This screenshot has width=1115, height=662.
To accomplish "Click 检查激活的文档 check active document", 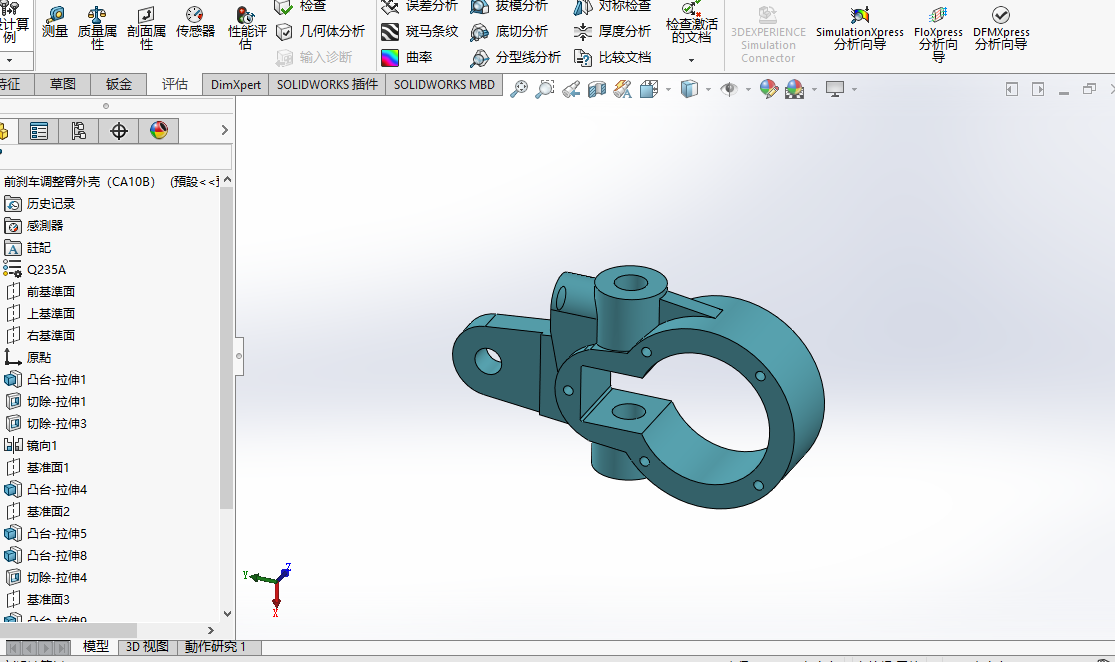I will (691, 23).
